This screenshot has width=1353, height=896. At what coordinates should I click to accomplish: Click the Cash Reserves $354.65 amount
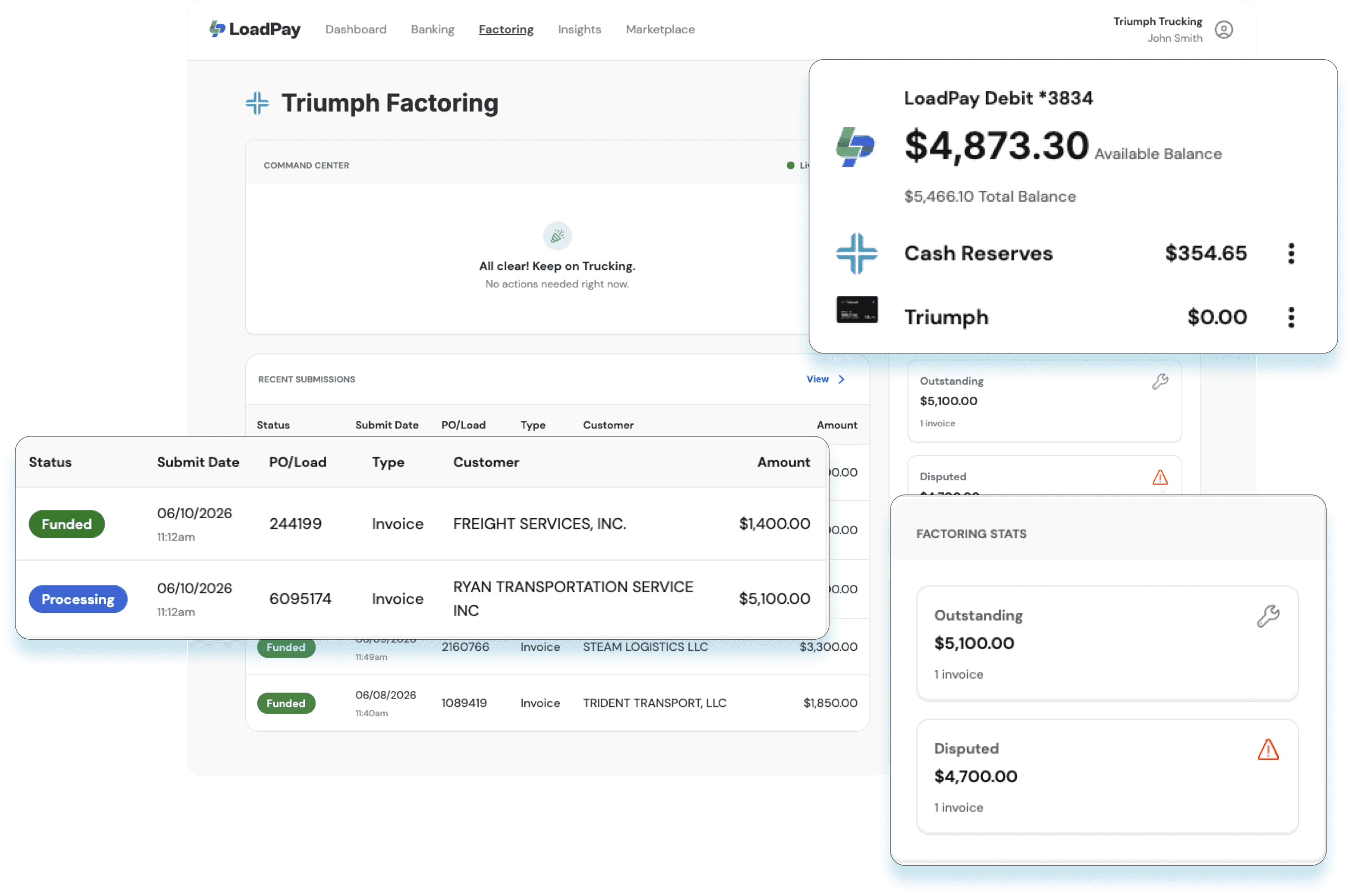[x=1206, y=253]
